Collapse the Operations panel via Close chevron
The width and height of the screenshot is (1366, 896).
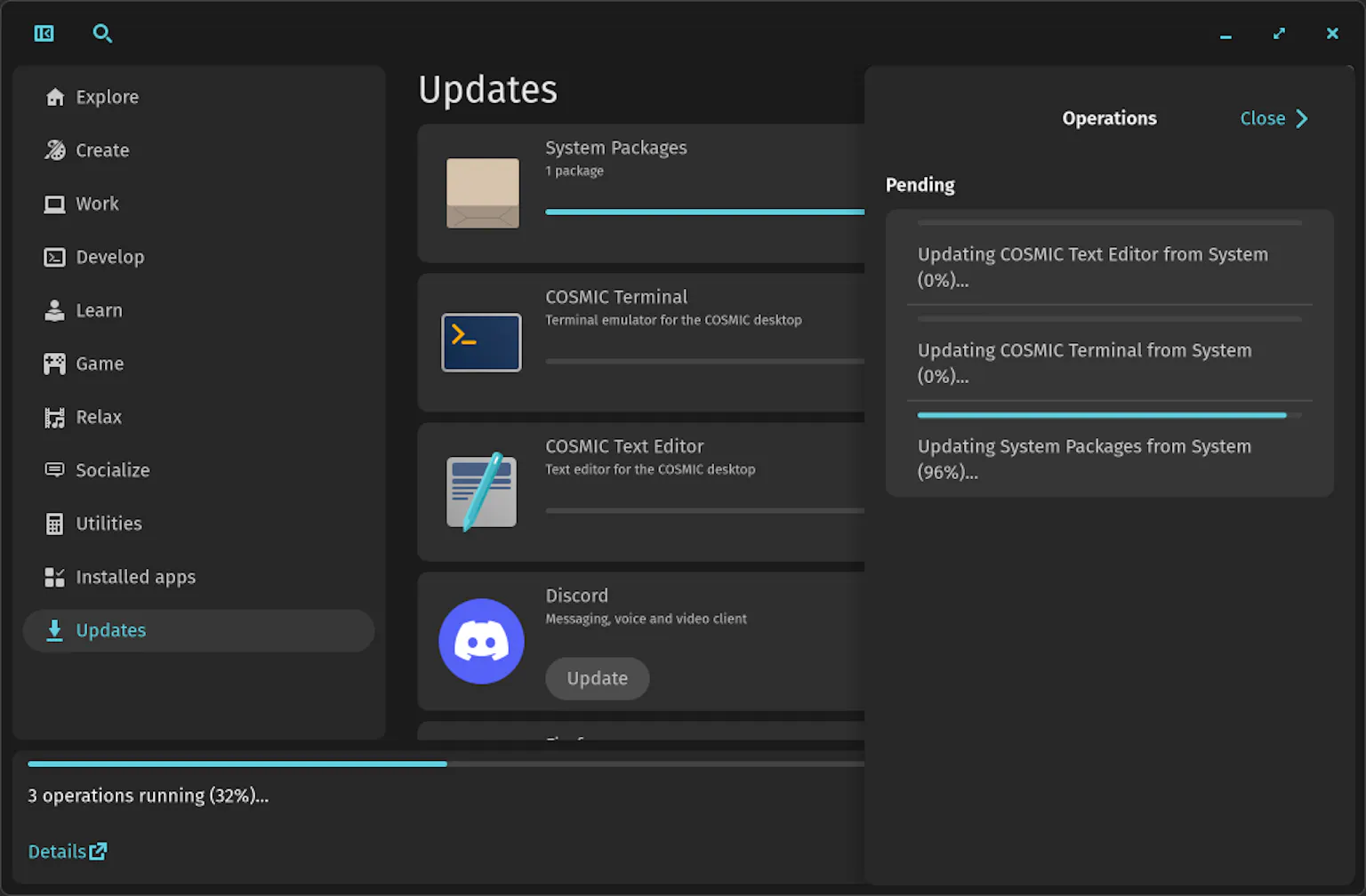point(1274,118)
